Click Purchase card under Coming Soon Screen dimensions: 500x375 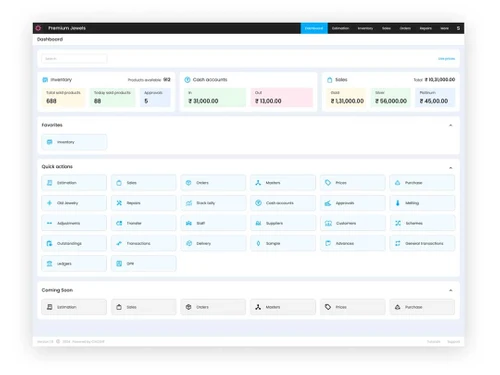(422, 307)
